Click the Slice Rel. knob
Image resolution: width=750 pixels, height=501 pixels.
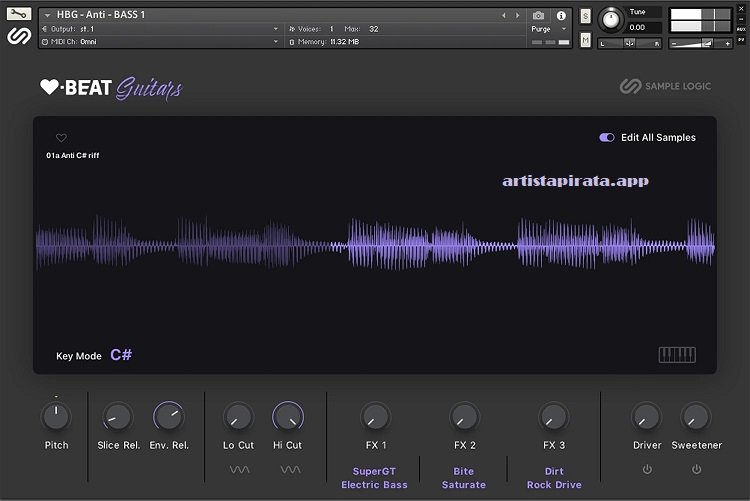tap(118, 416)
